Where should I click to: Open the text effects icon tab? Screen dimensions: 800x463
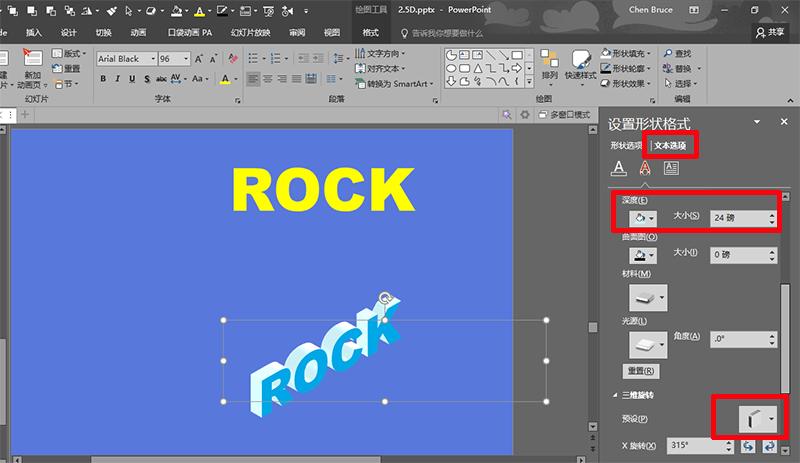click(645, 168)
